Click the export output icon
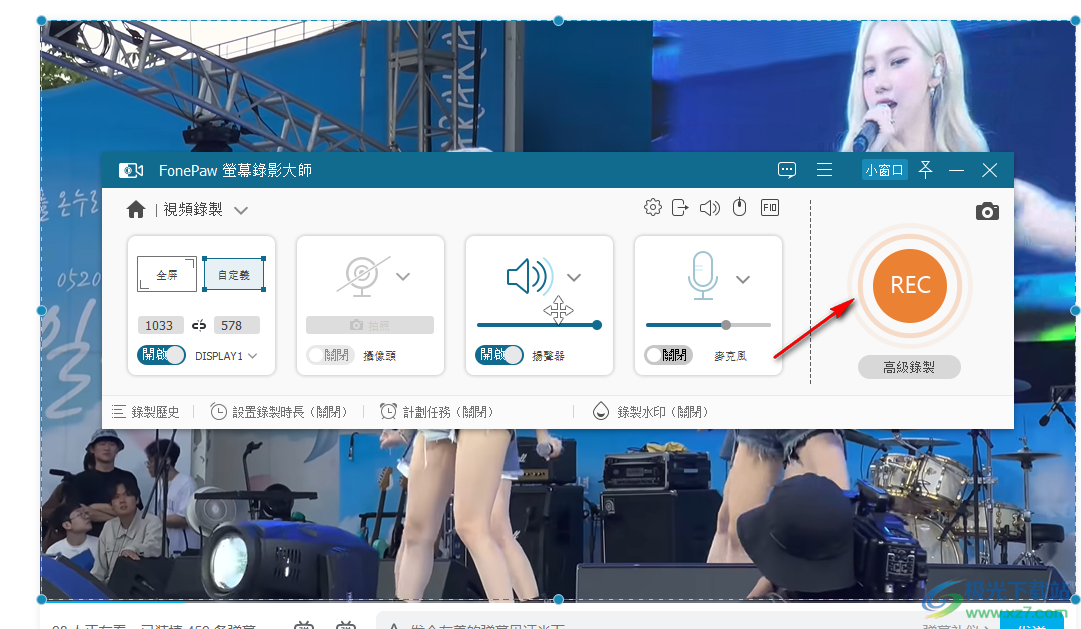1081x629 pixels. (680, 207)
